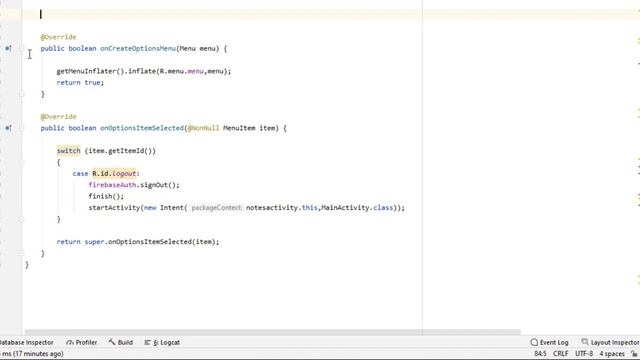
Task: Click the Build hammer icon
Action: tap(112, 342)
